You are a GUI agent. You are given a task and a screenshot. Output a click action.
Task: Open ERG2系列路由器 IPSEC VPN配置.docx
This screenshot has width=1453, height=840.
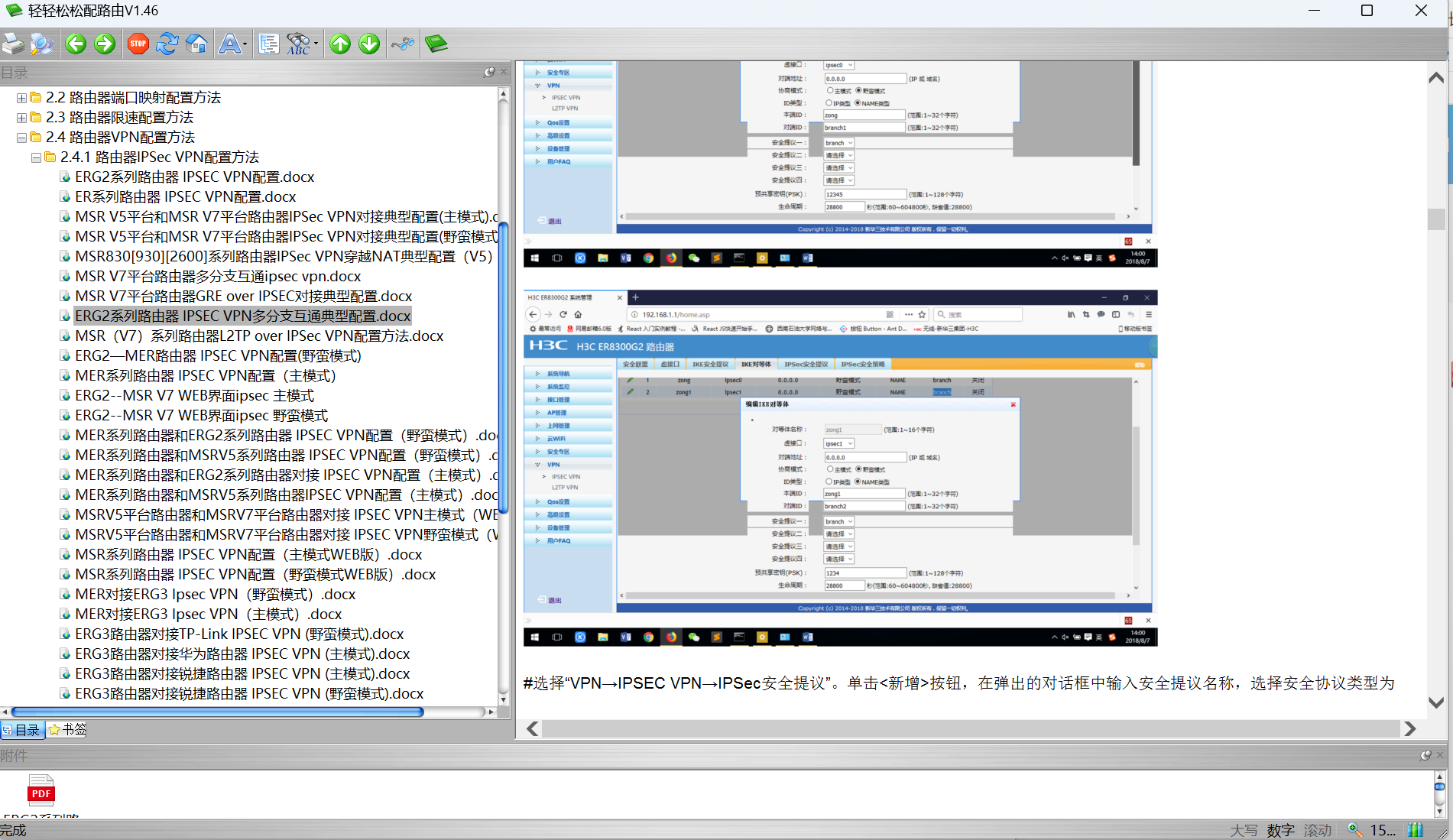coord(194,177)
